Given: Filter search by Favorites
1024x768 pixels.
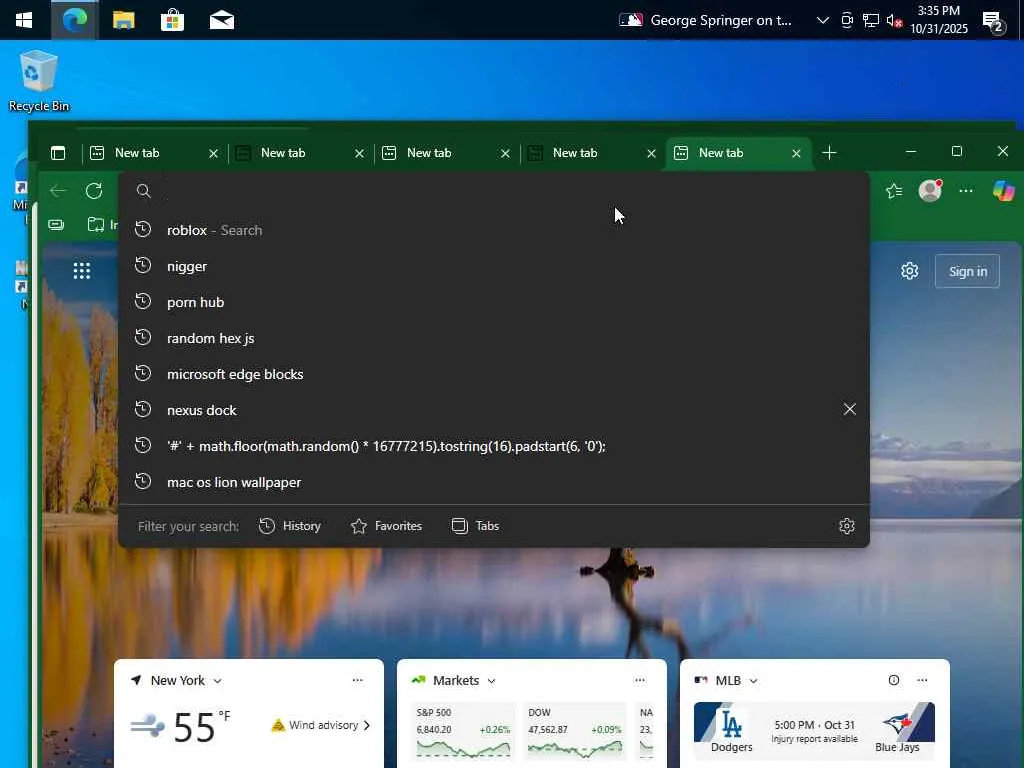Looking at the screenshot, I should tap(387, 526).
